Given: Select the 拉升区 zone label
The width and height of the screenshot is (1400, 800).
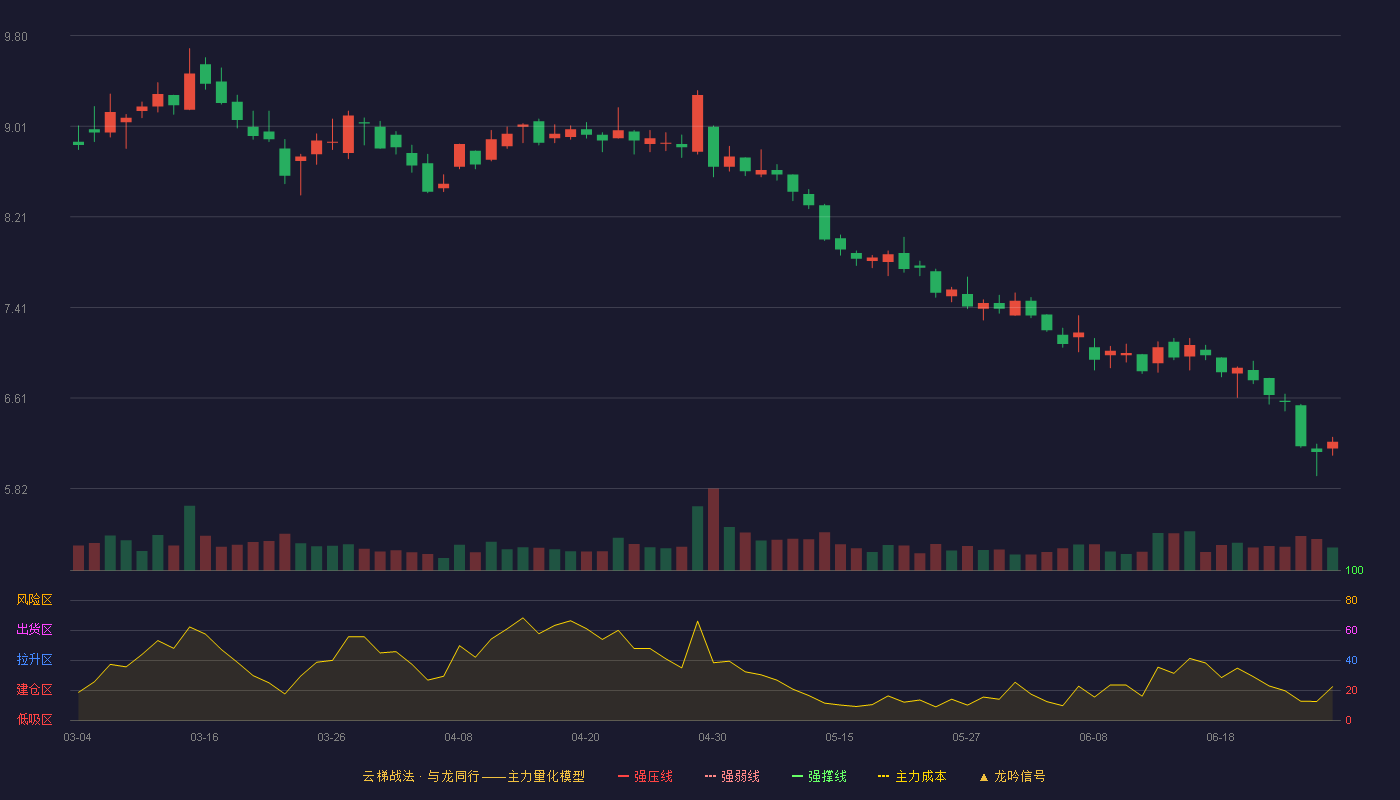Looking at the screenshot, I should click(x=34, y=660).
